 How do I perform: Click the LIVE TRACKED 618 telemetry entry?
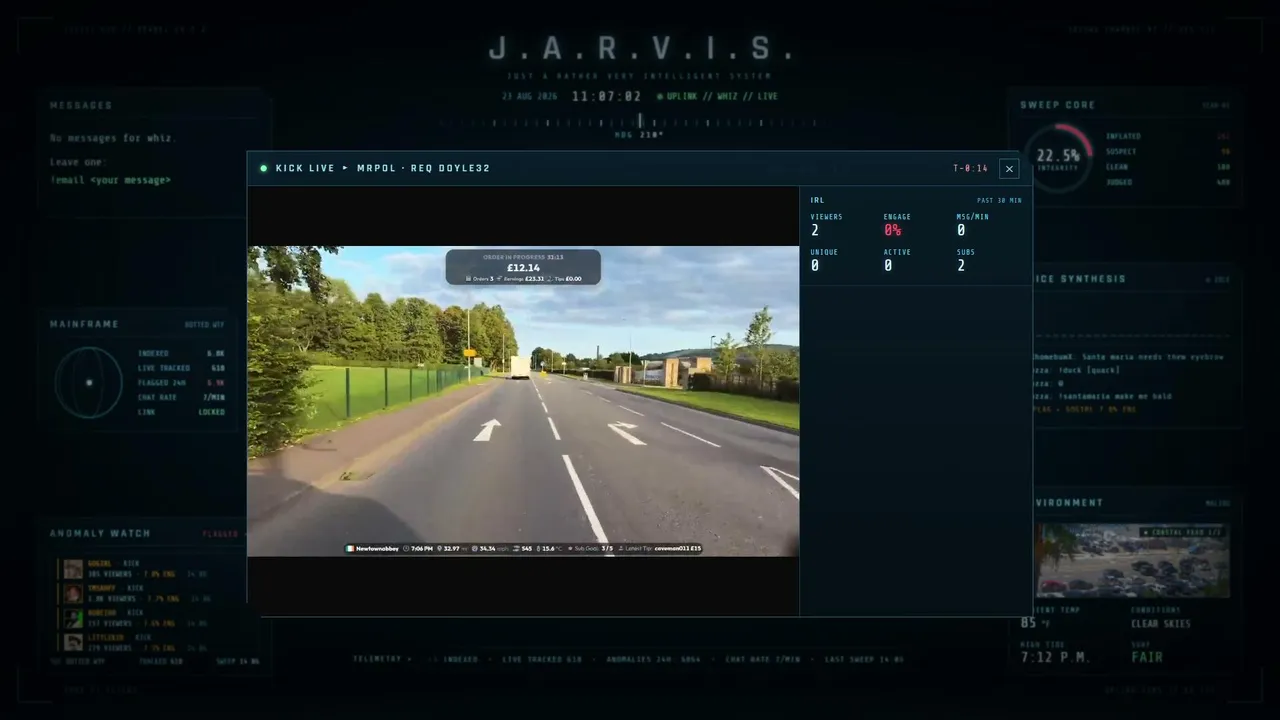[542, 660]
